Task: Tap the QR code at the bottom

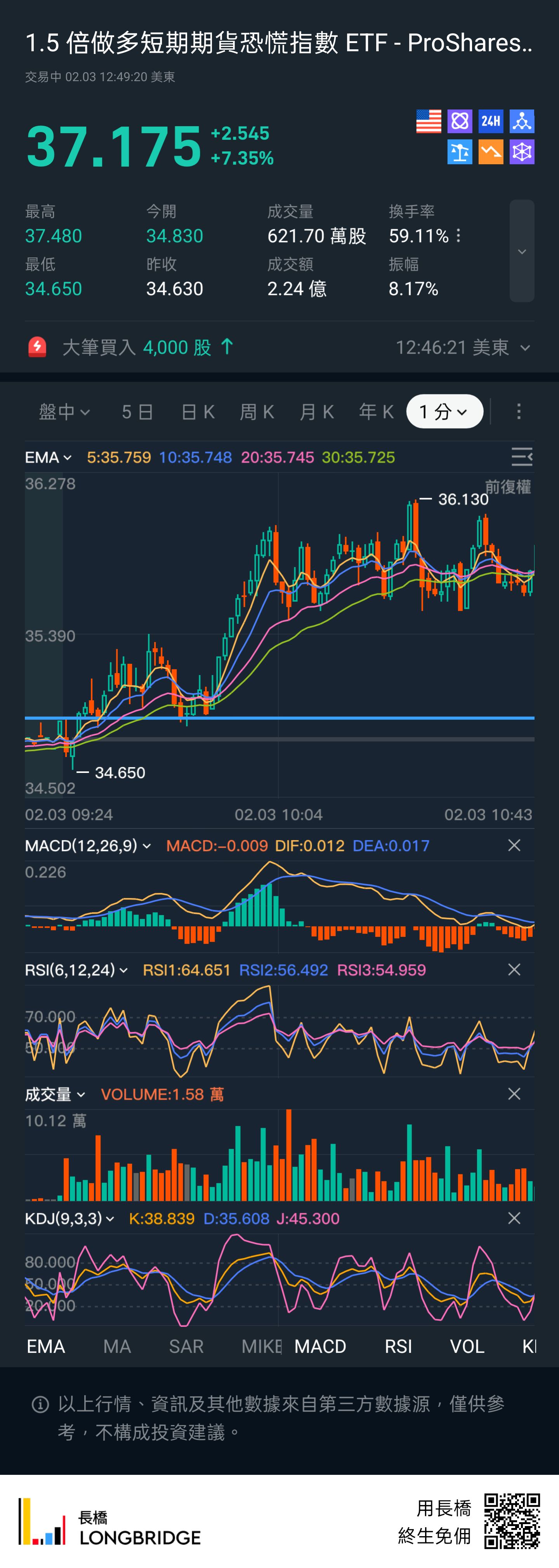Action: click(512, 1520)
